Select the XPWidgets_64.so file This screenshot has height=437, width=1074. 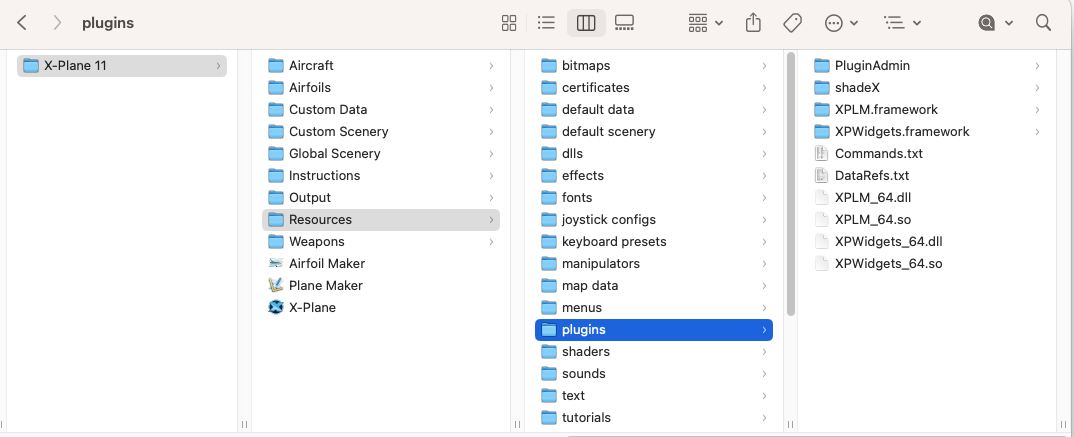pyautogui.click(x=927, y=264)
